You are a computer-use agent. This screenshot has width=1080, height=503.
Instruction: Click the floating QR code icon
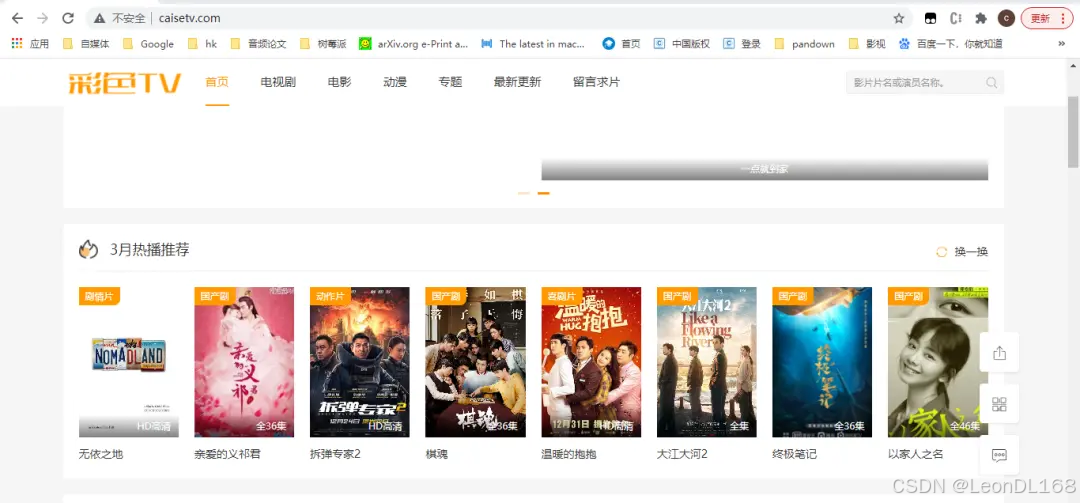[x=999, y=404]
